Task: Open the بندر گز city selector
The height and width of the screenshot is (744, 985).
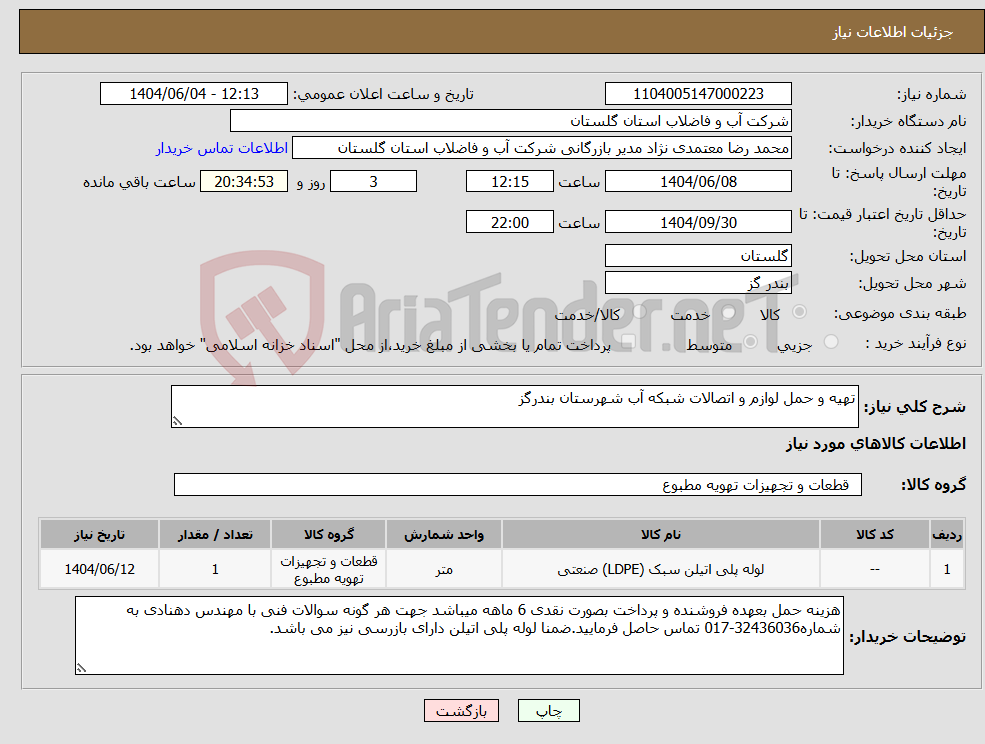Action: (698, 282)
